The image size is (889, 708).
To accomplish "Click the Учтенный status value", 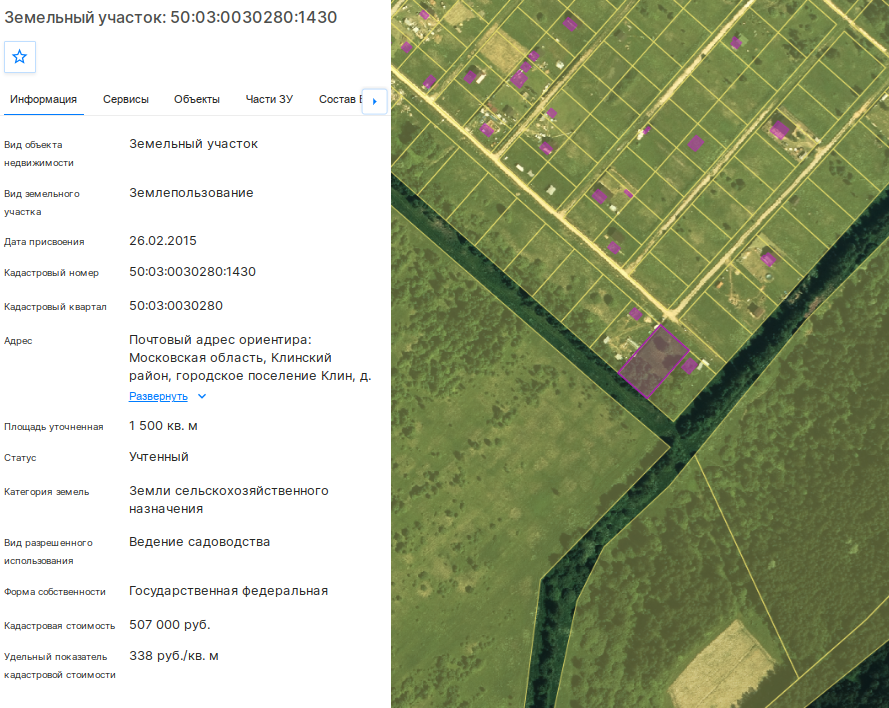I will click(159, 457).
